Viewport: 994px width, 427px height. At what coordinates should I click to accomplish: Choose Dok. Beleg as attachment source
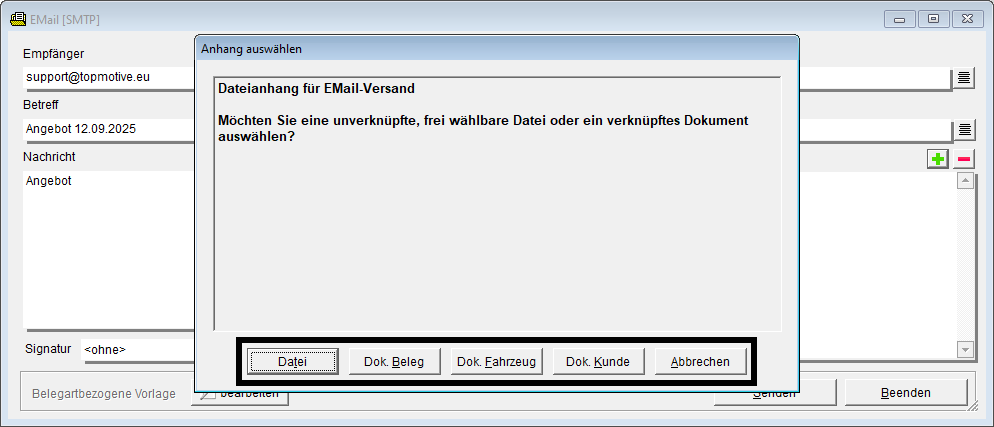394,362
